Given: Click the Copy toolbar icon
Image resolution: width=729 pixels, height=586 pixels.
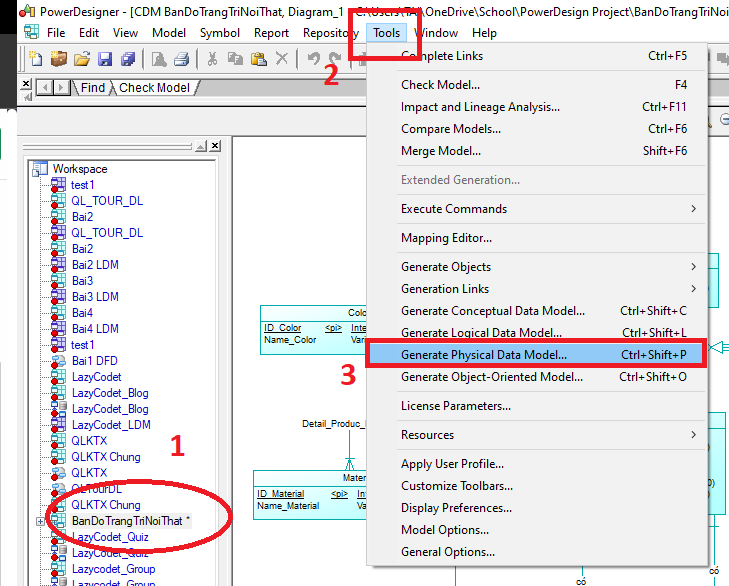Looking at the screenshot, I should [235, 59].
